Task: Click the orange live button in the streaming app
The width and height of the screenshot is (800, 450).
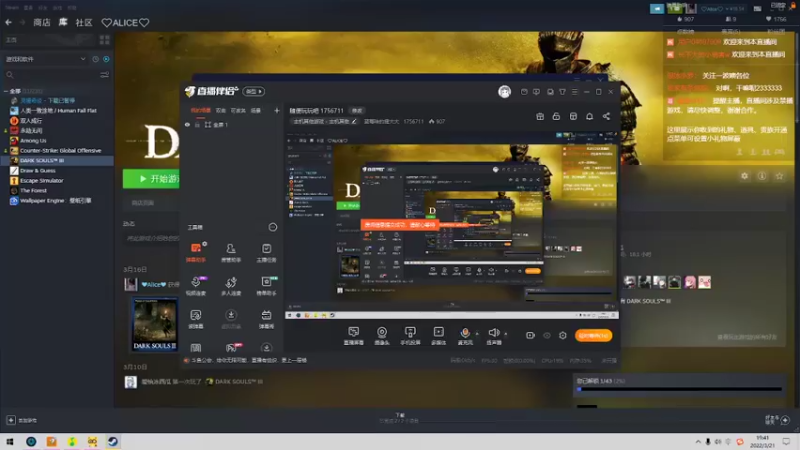Action: [x=593, y=336]
